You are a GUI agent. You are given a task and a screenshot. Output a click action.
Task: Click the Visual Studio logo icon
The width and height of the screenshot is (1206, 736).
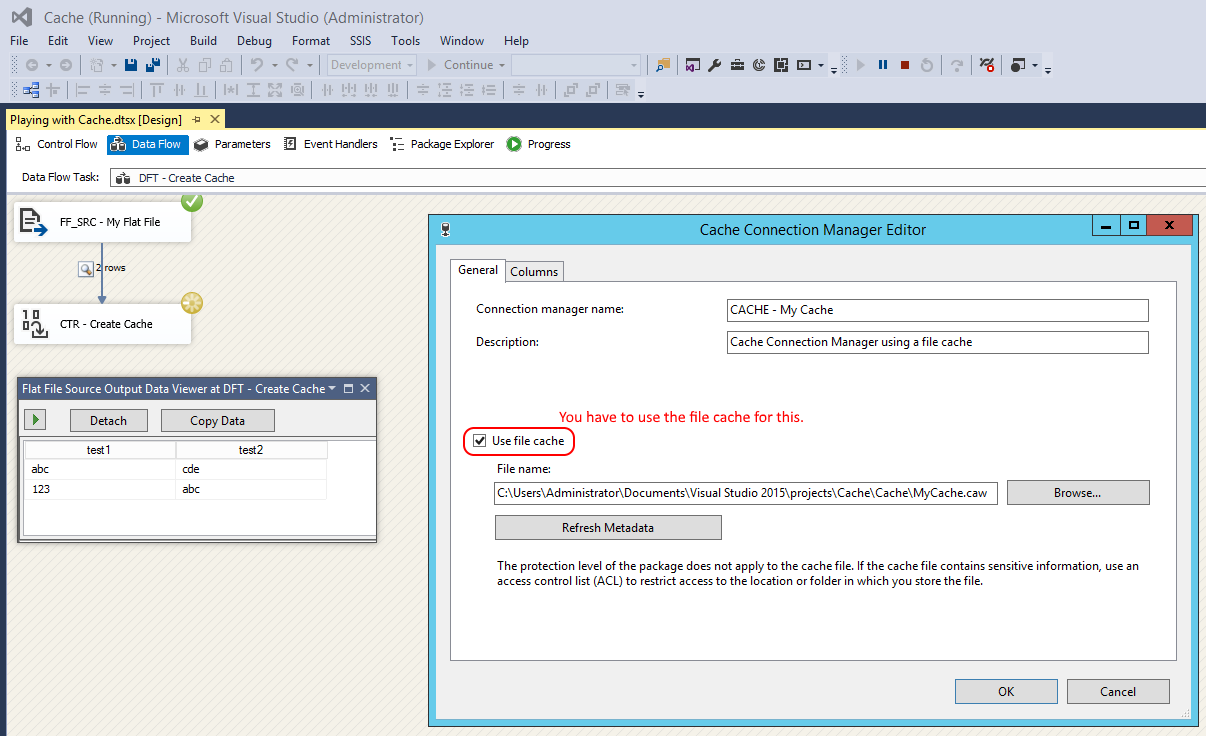(22, 18)
